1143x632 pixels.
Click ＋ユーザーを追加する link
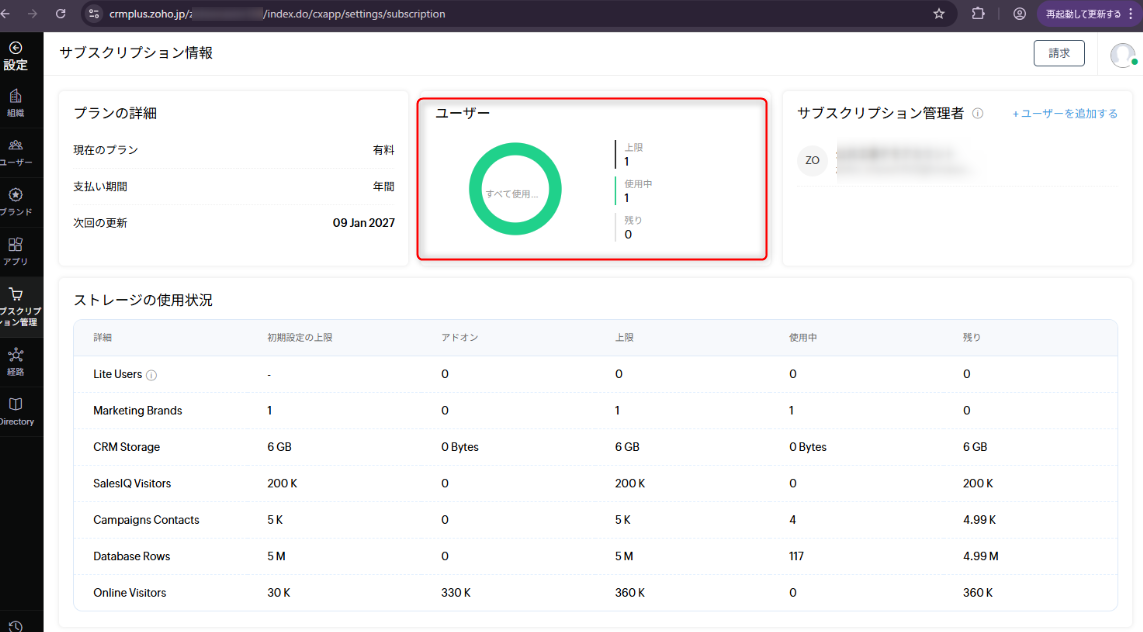tap(1065, 114)
